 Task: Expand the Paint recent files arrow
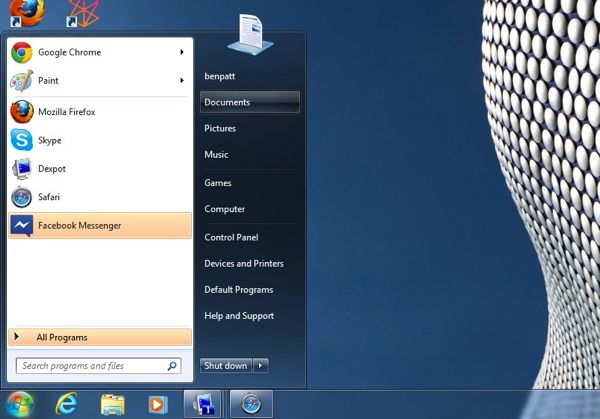tap(182, 80)
